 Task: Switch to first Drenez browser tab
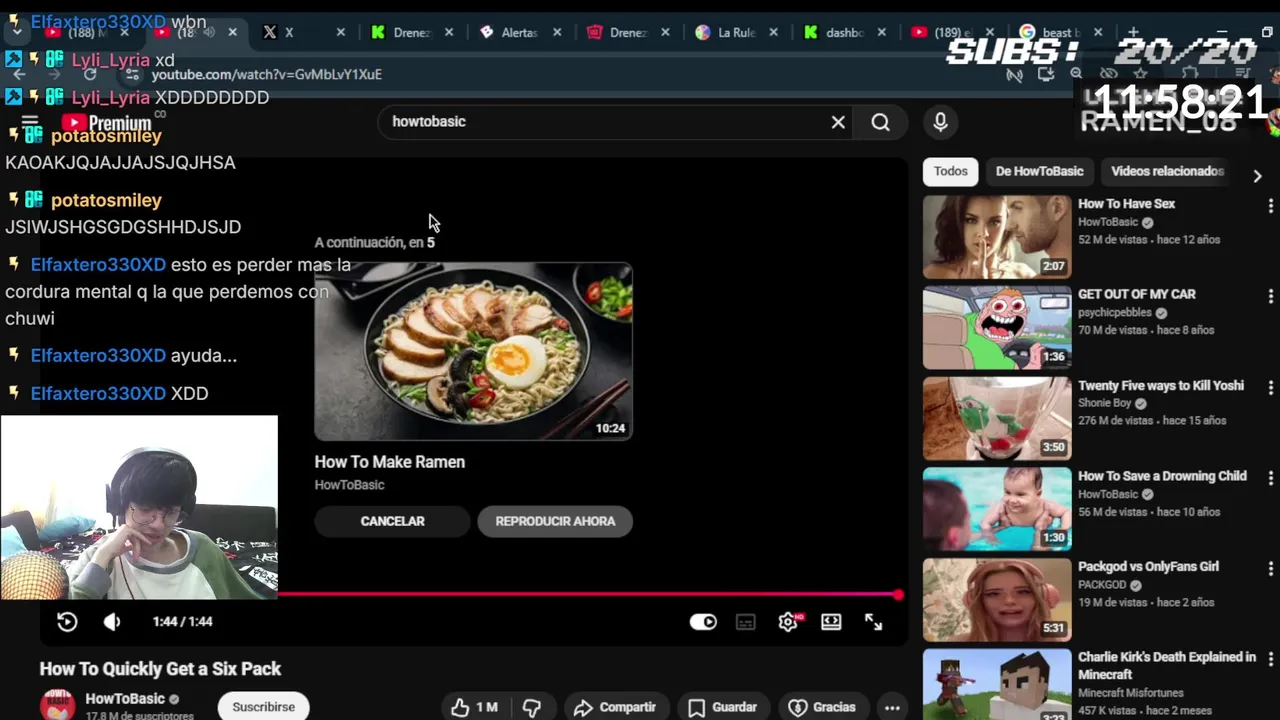pyautogui.click(x=410, y=32)
